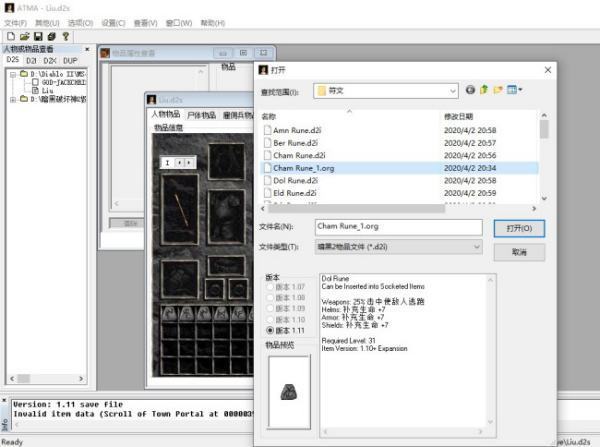600x447 pixels.
Task: Select version 1.10 radio button
Action: [270, 319]
